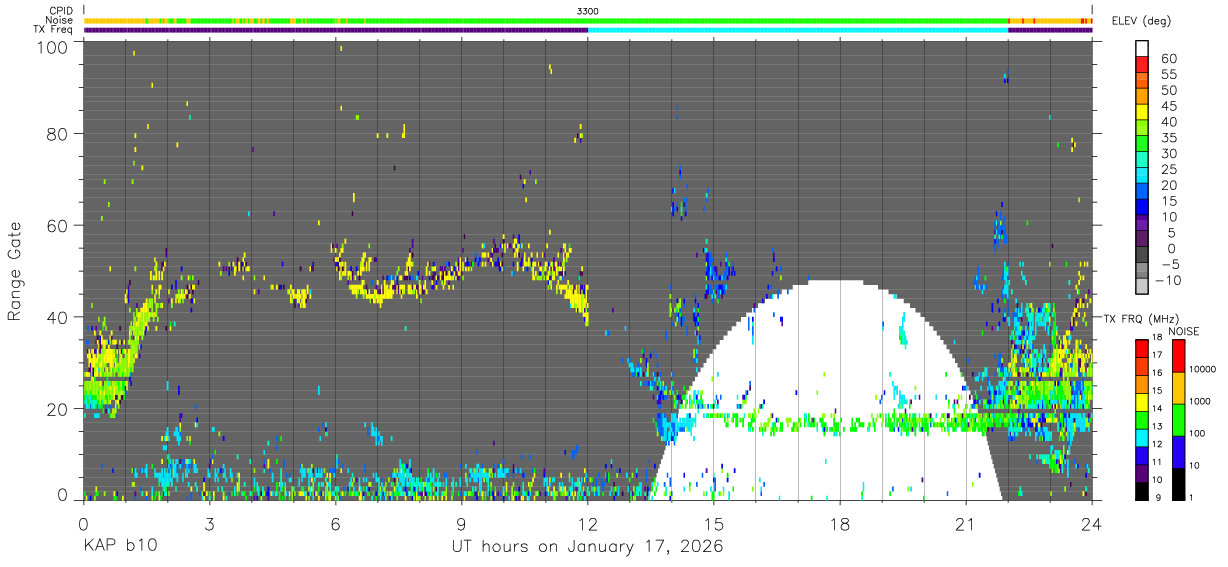Image resolution: width=1228 pixels, height=567 pixels.
Task: Click the TX Freq row label at top left
Action: [53, 30]
